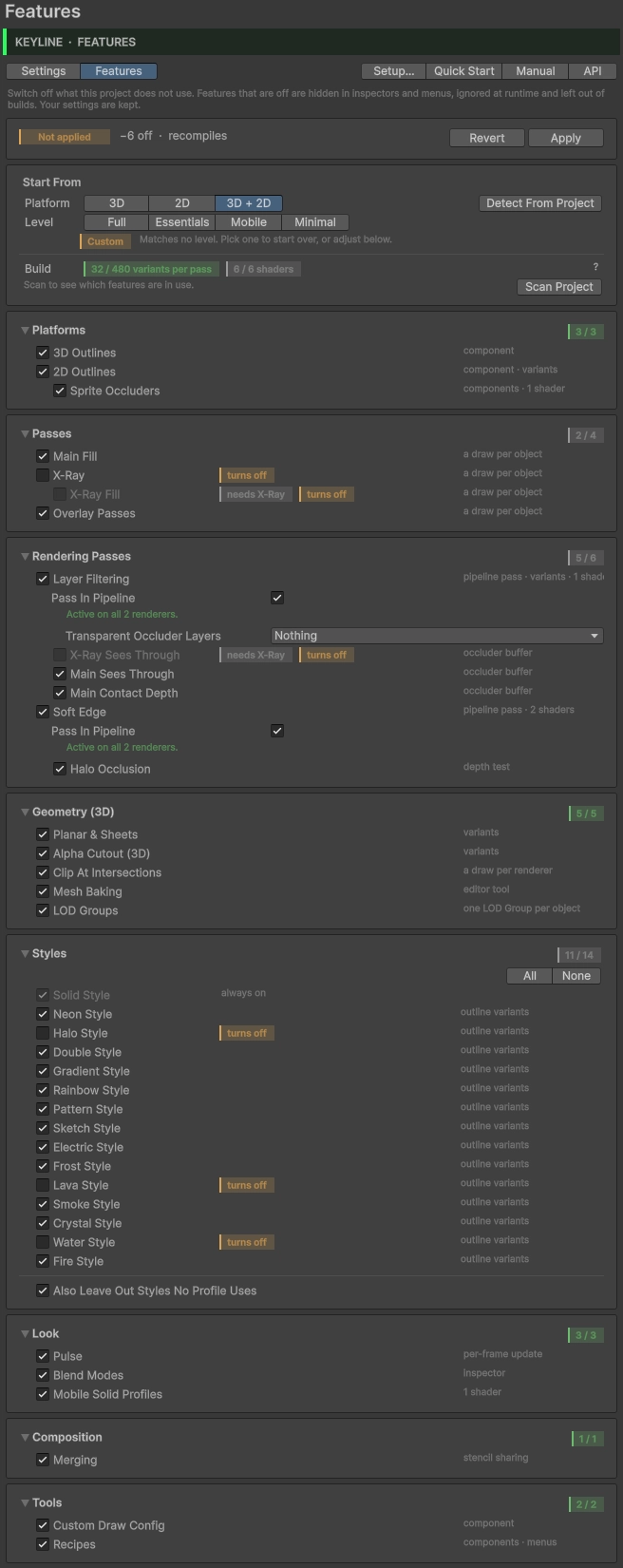Screen dimensions: 623x1568
Task: Open the Setup... menu
Action: click(393, 71)
